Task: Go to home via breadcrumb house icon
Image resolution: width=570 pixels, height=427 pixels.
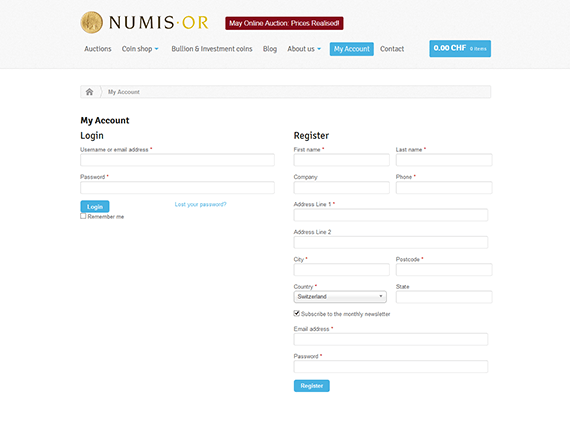Action: 89,92
